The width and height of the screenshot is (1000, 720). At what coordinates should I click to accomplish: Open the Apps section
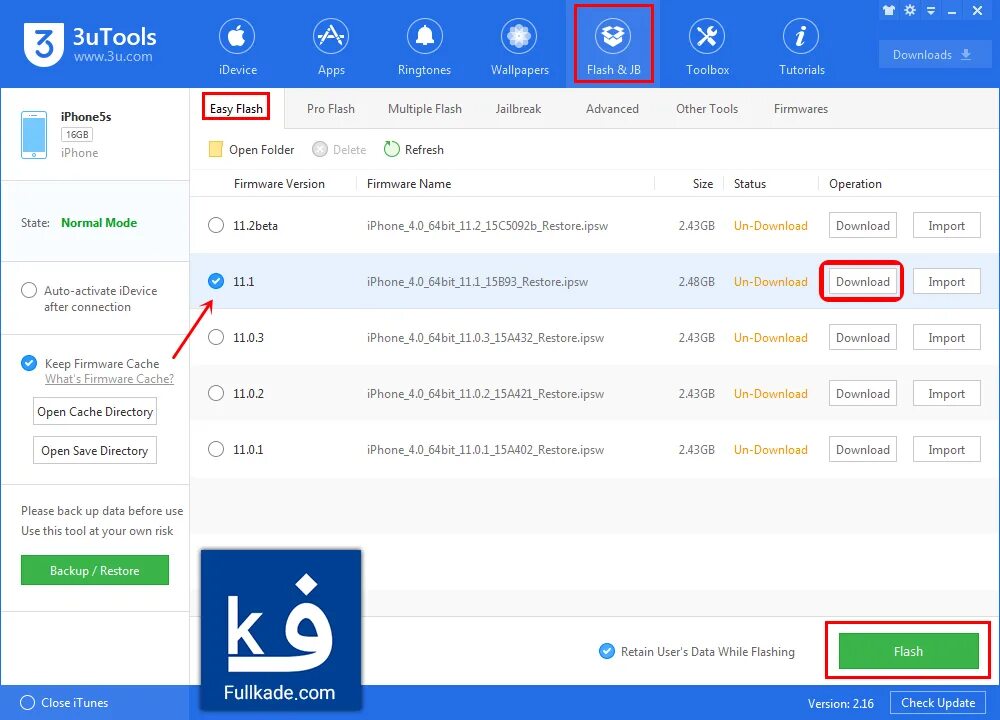pyautogui.click(x=331, y=47)
